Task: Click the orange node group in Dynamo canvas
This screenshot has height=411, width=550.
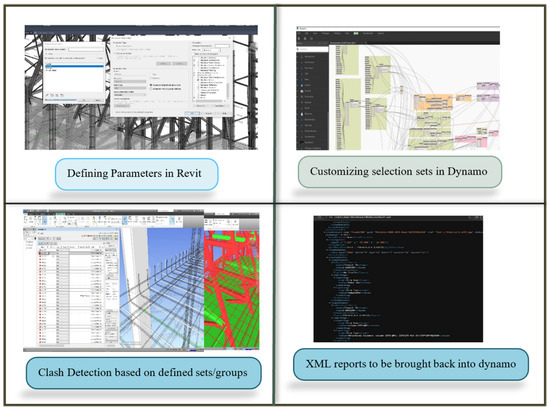Action: 433,102
